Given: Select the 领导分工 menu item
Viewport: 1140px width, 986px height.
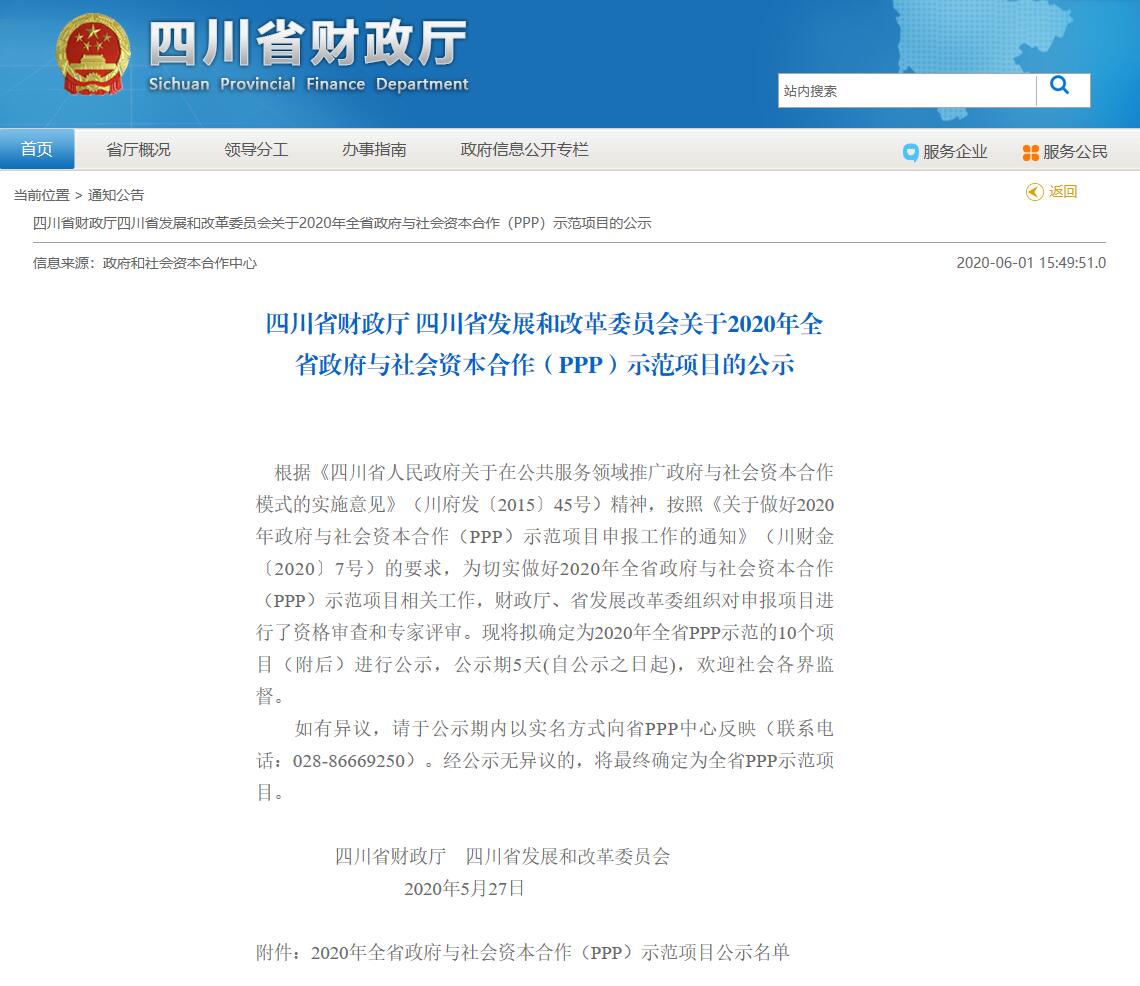Looking at the screenshot, I should pos(256,150).
